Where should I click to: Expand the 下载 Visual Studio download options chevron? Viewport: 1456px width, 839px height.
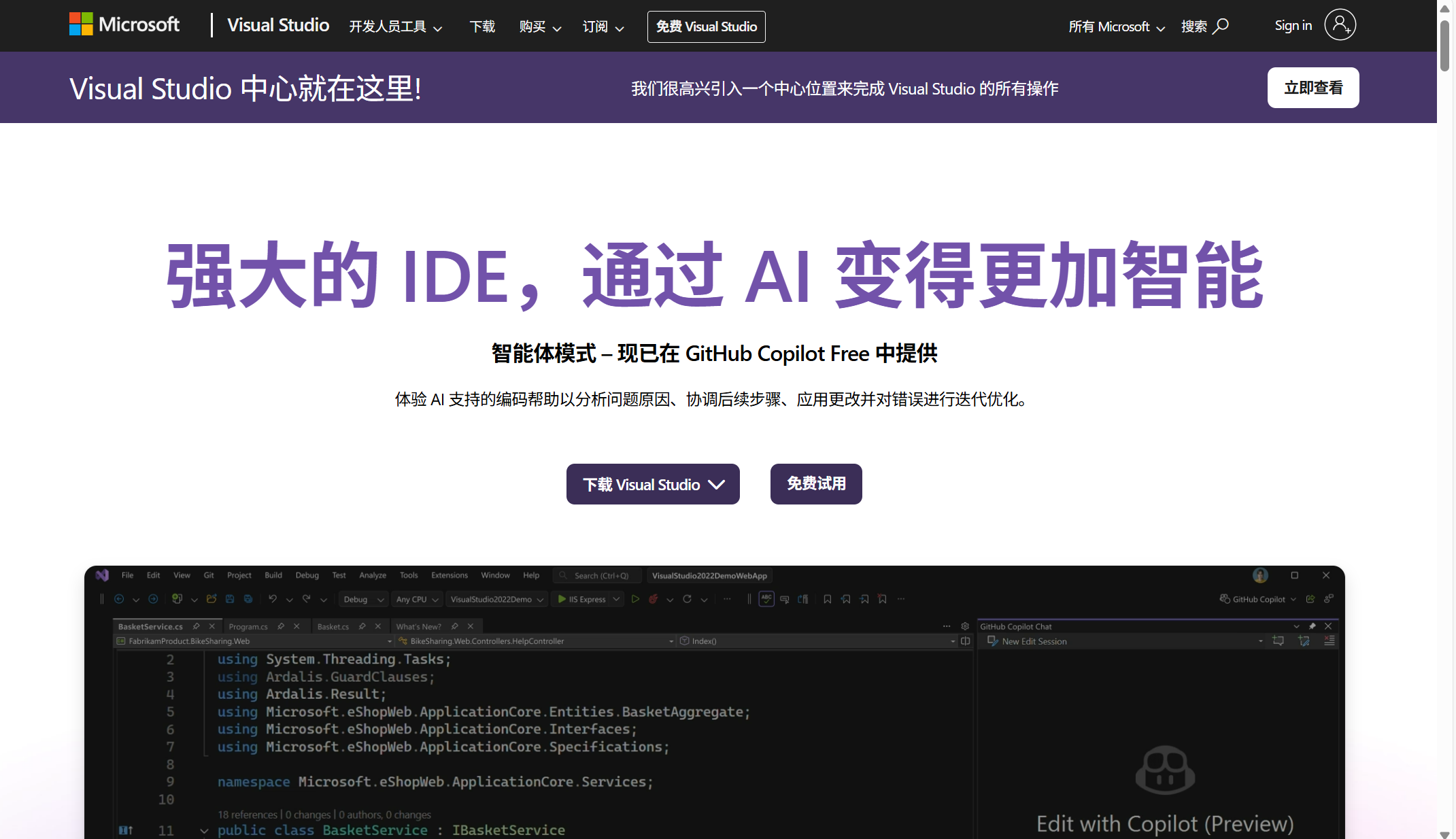point(717,484)
